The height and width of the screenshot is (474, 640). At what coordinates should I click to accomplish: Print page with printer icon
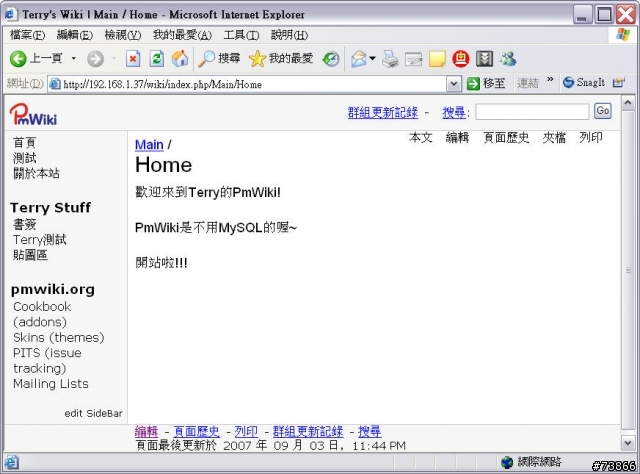(390, 59)
